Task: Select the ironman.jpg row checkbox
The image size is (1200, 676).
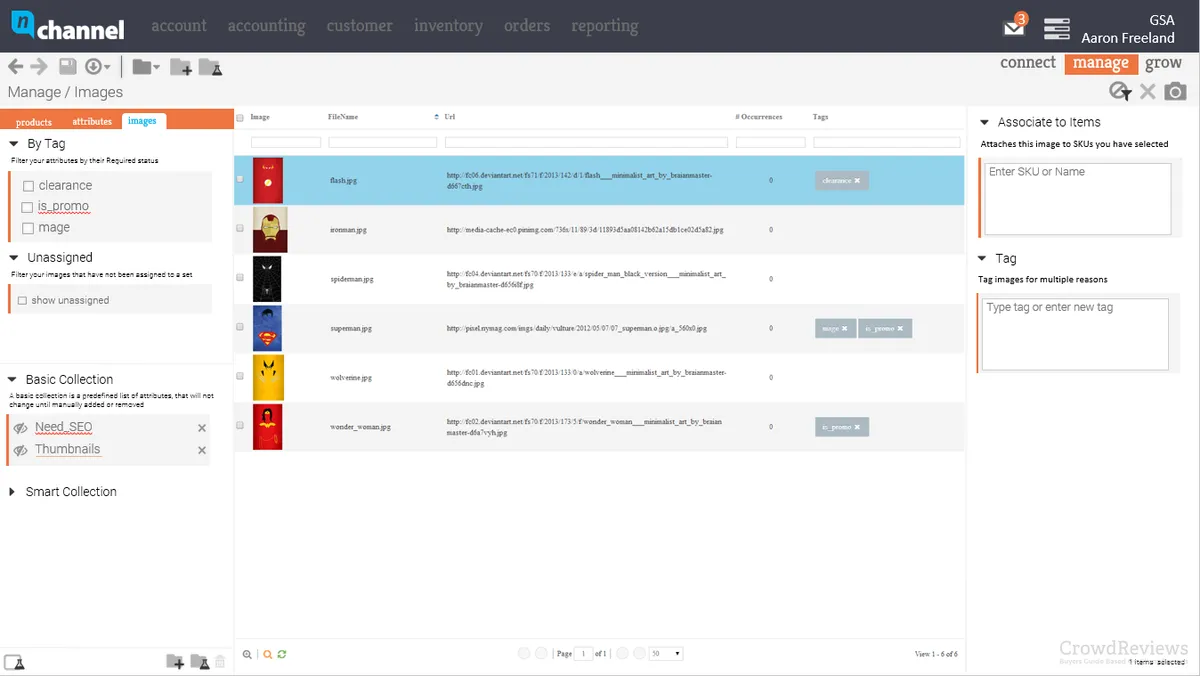Action: click(240, 229)
